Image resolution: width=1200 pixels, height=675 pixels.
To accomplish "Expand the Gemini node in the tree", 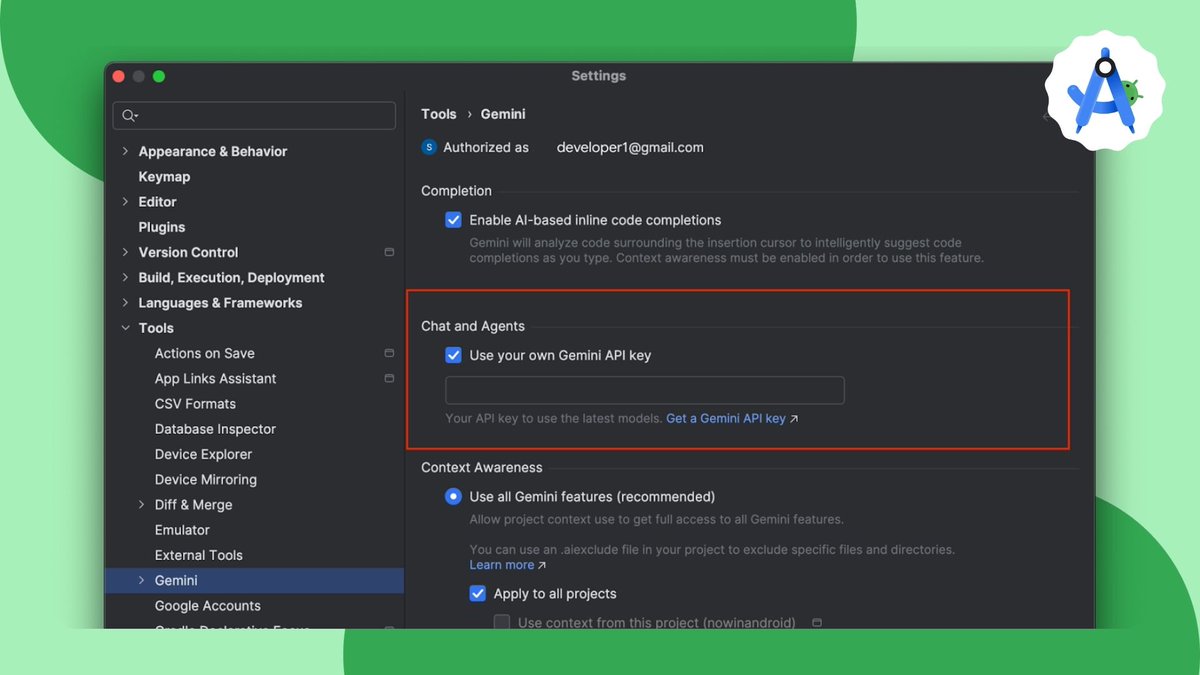I will pyautogui.click(x=141, y=580).
